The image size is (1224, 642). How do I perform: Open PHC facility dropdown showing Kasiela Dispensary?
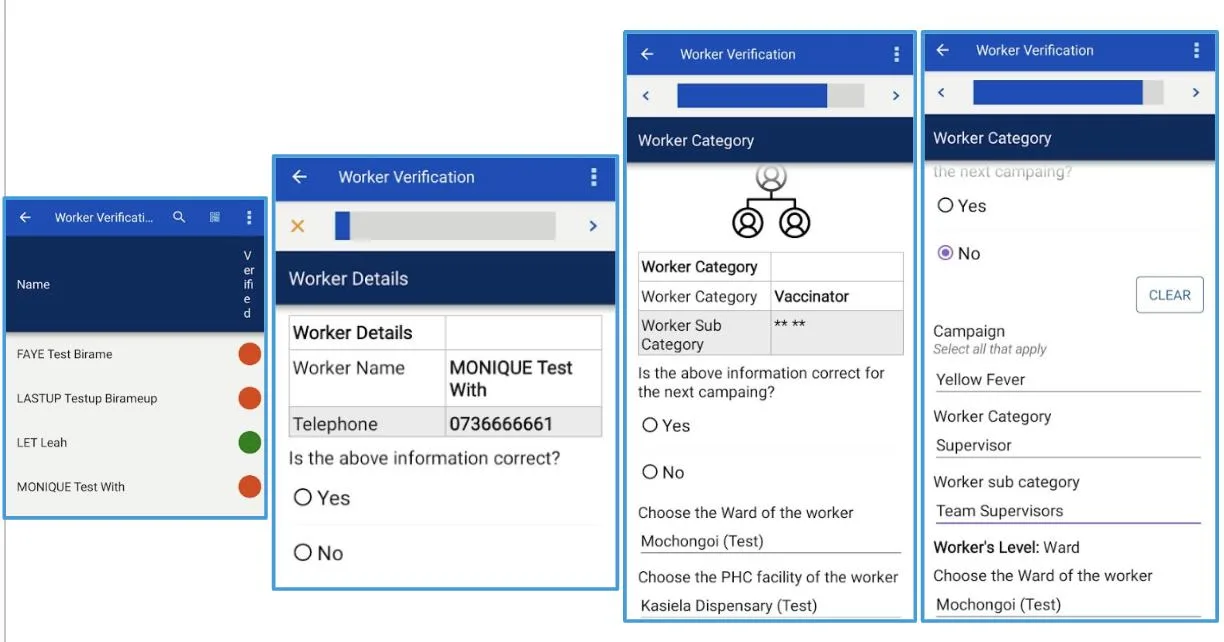(x=770, y=606)
